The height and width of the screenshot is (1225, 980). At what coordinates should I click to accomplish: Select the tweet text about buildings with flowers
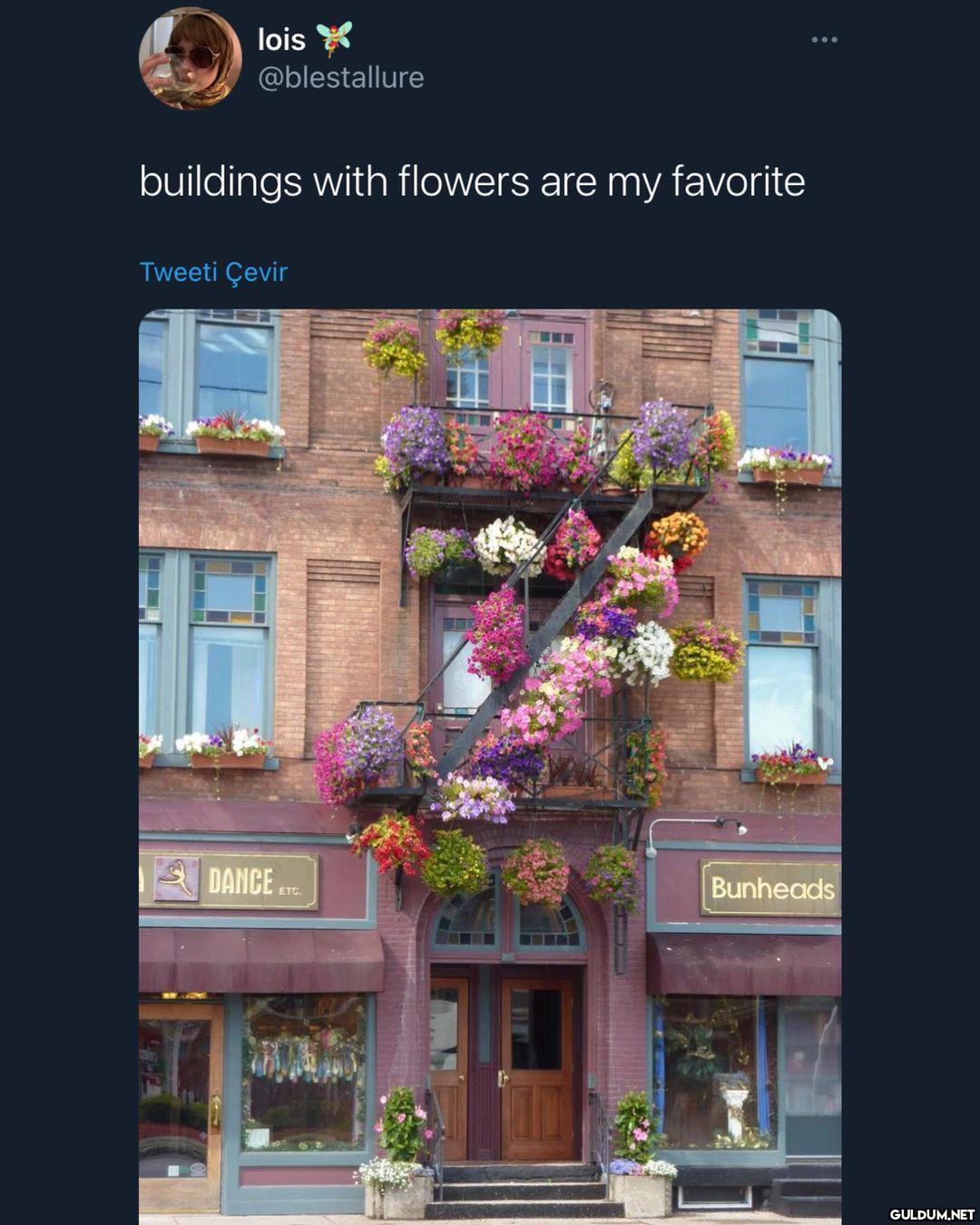click(472, 181)
